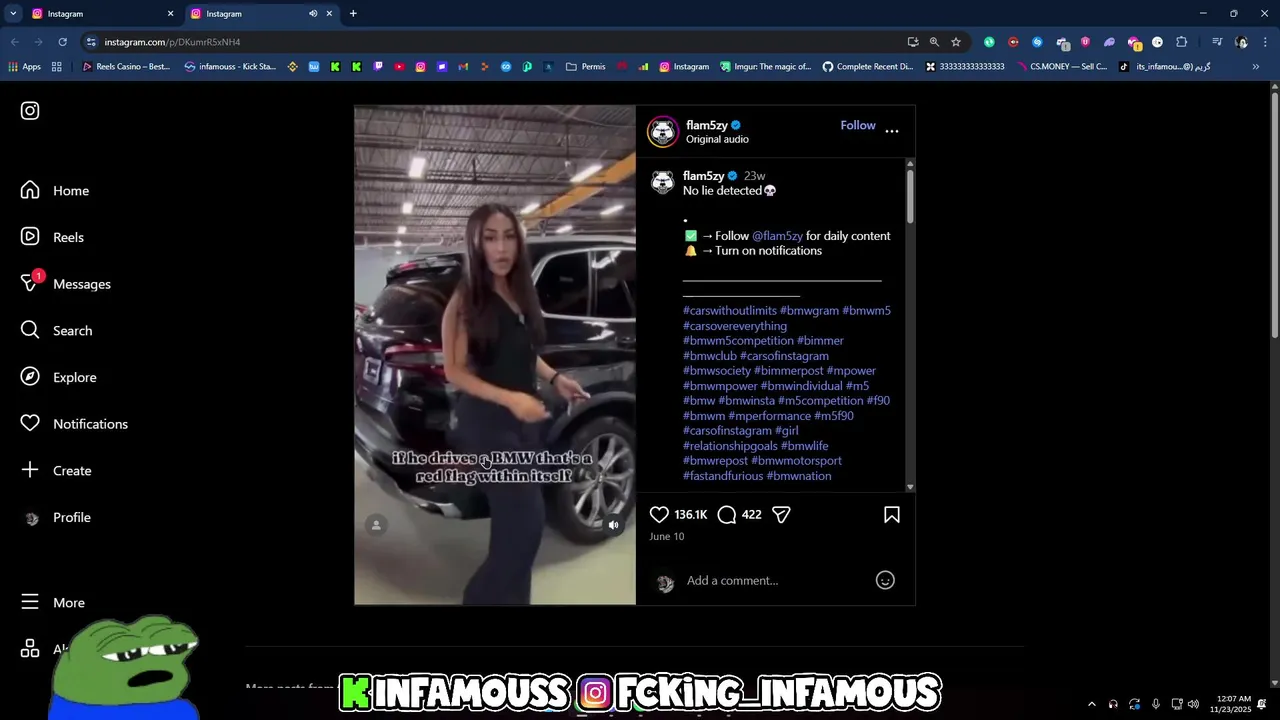Open infamouss Kick bookmark
The image size is (1280, 720).
pos(230,67)
